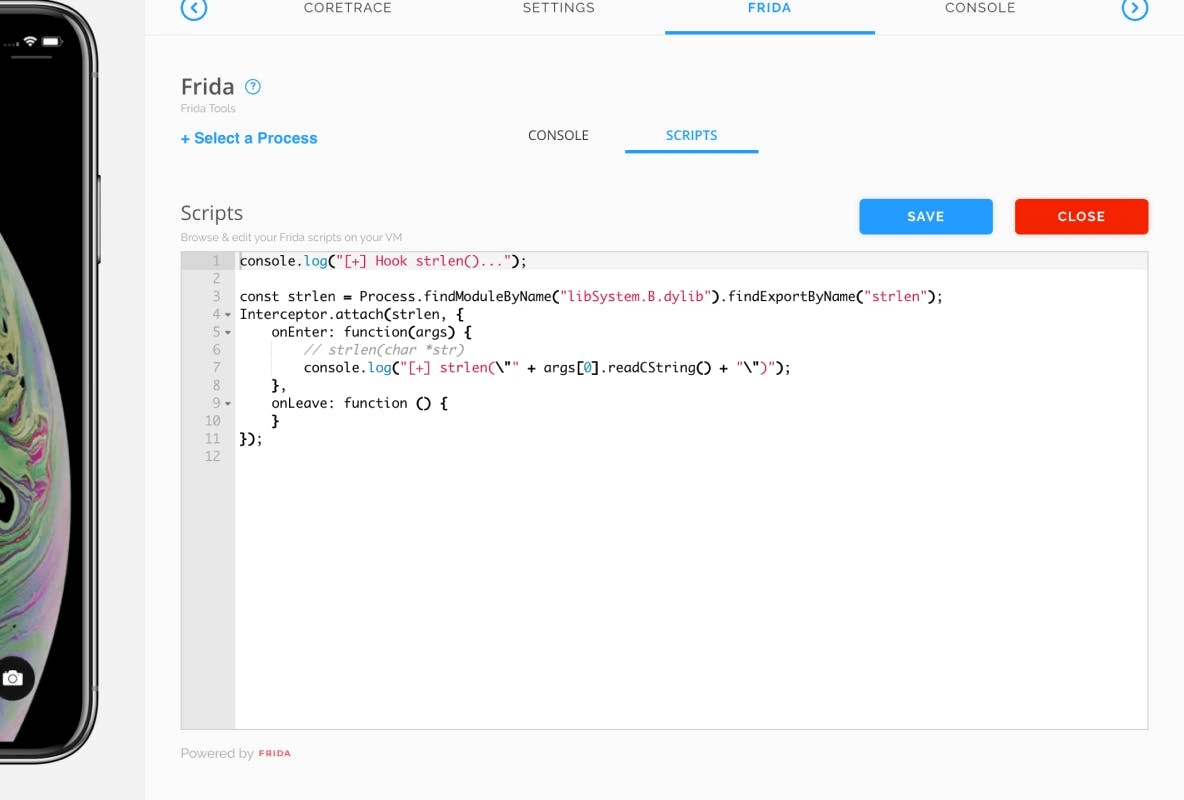Viewport: 1184px width, 800px height.
Task: Switch to the CORETRACE tab
Action: [347, 8]
